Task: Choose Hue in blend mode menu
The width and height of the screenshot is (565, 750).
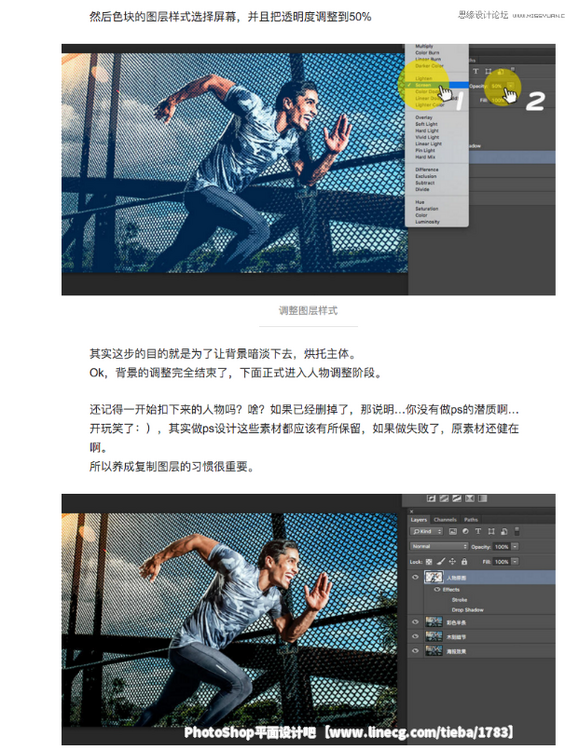Action: [437, 202]
